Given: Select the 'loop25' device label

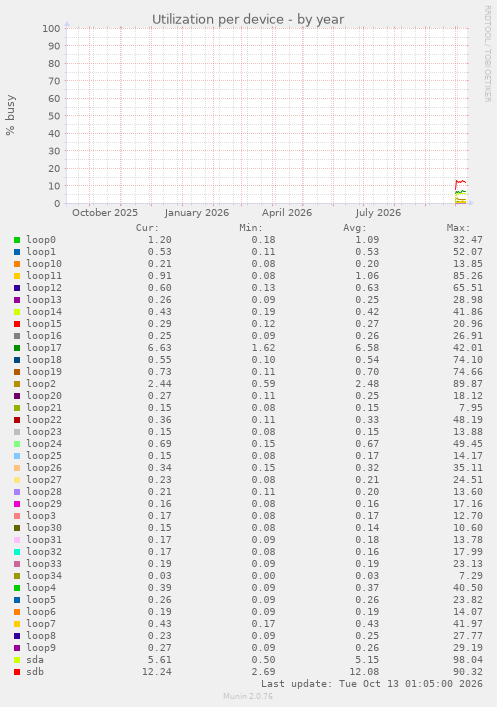Looking at the screenshot, I should 44,456.
